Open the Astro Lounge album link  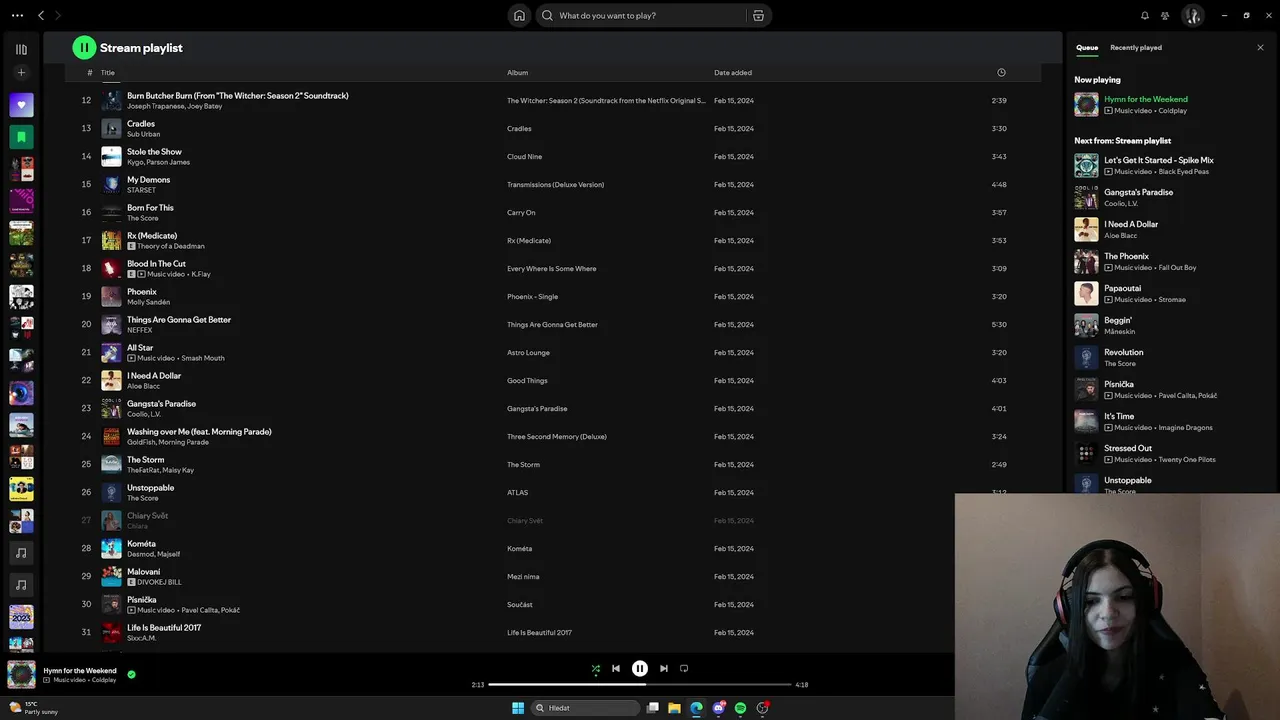point(528,353)
